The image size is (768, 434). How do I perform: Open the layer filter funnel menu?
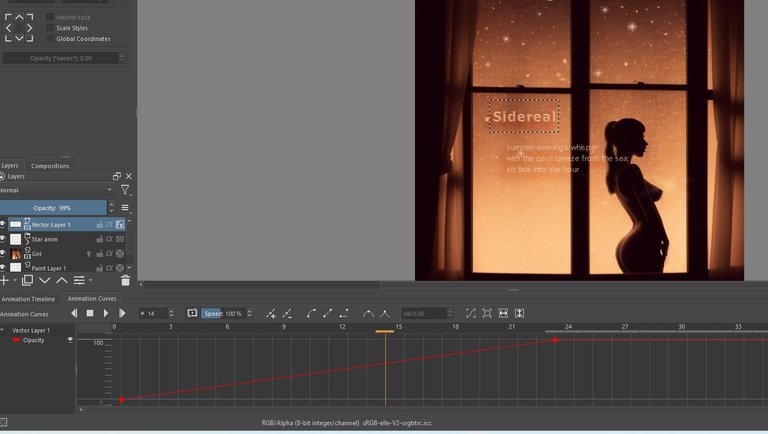click(x=125, y=190)
